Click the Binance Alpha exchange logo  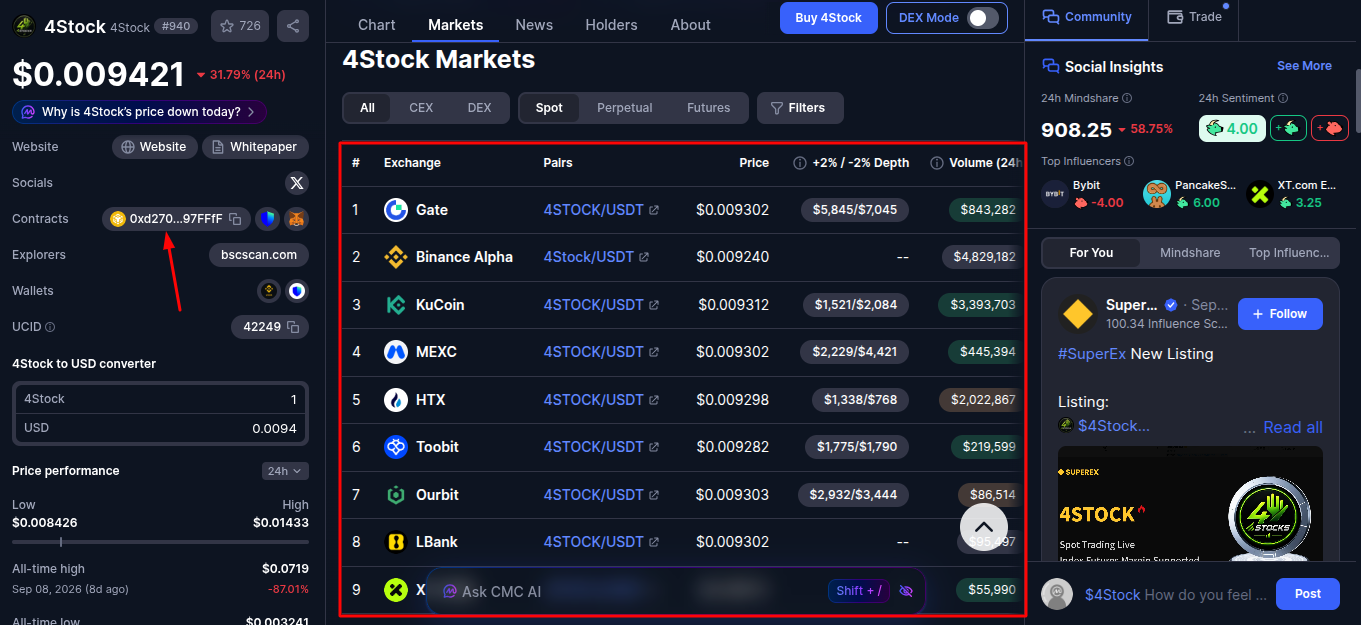point(396,257)
